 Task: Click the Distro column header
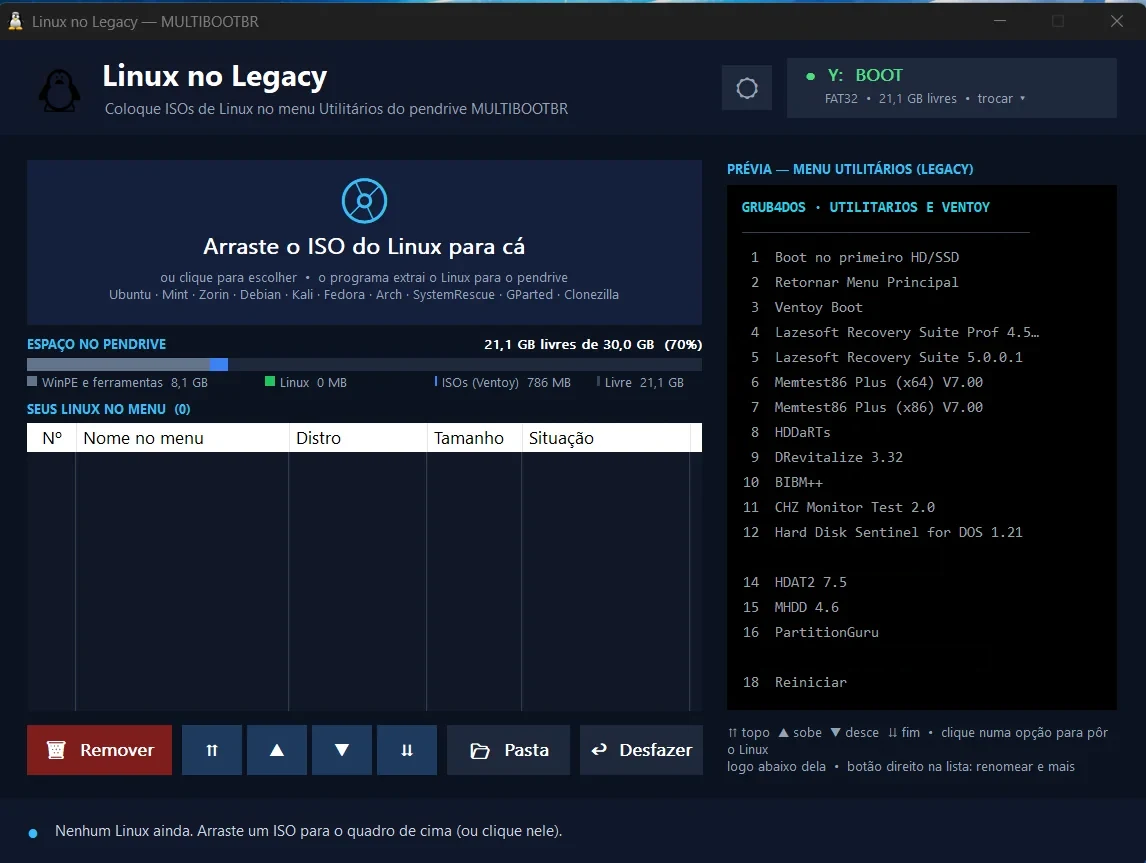(x=358, y=438)
